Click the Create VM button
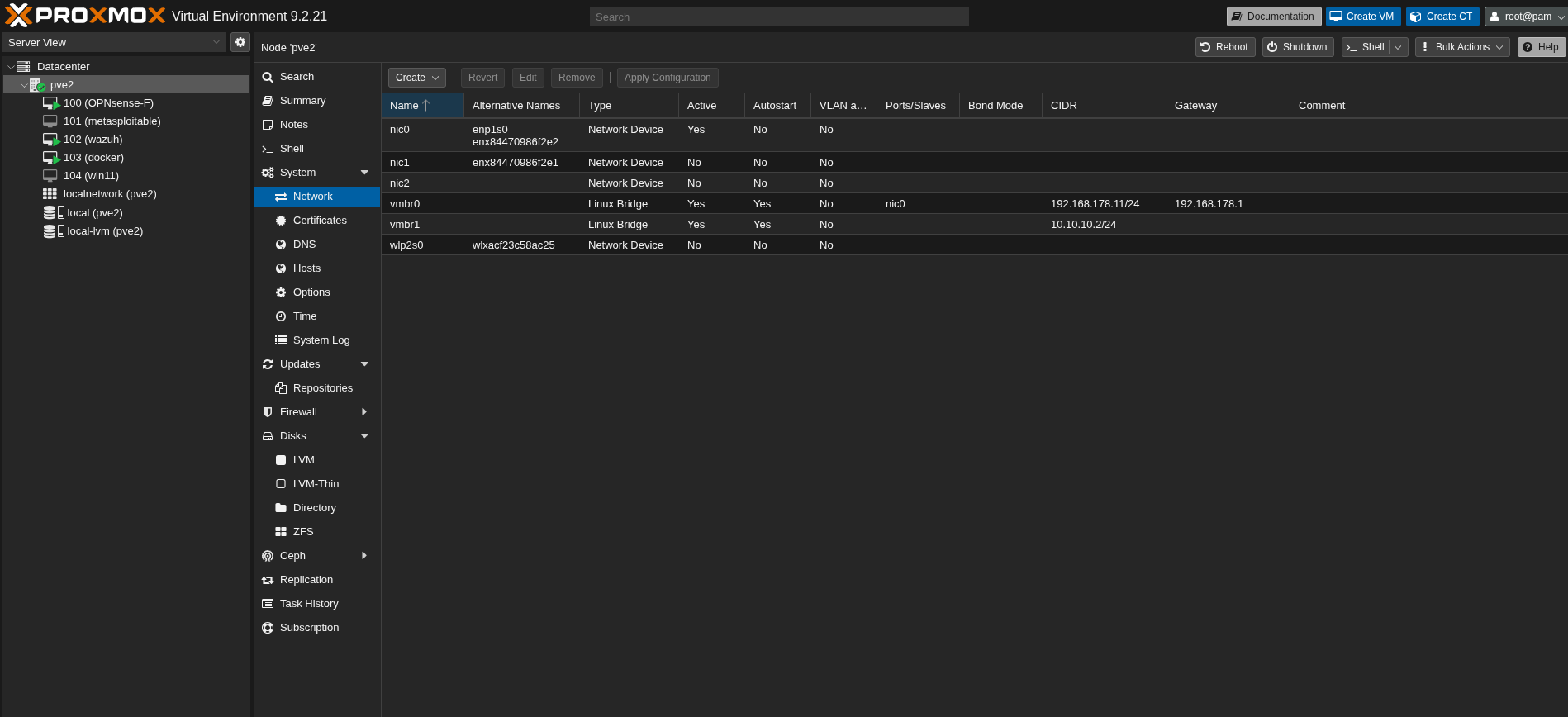This screenshot has height=717, width=1568. click(1363, 17)
